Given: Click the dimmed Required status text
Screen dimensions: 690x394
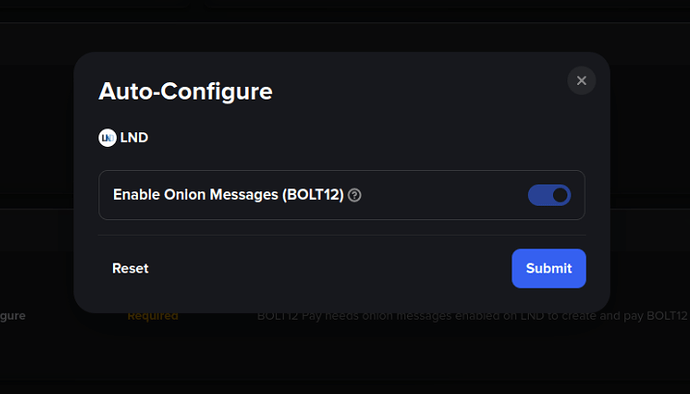Looking at the screenshot, I should click(x=153, y=316).
